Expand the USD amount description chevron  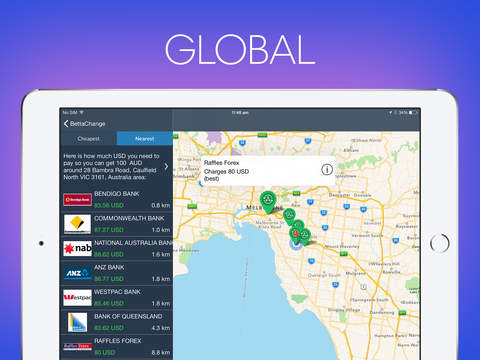tap(166, 166)
